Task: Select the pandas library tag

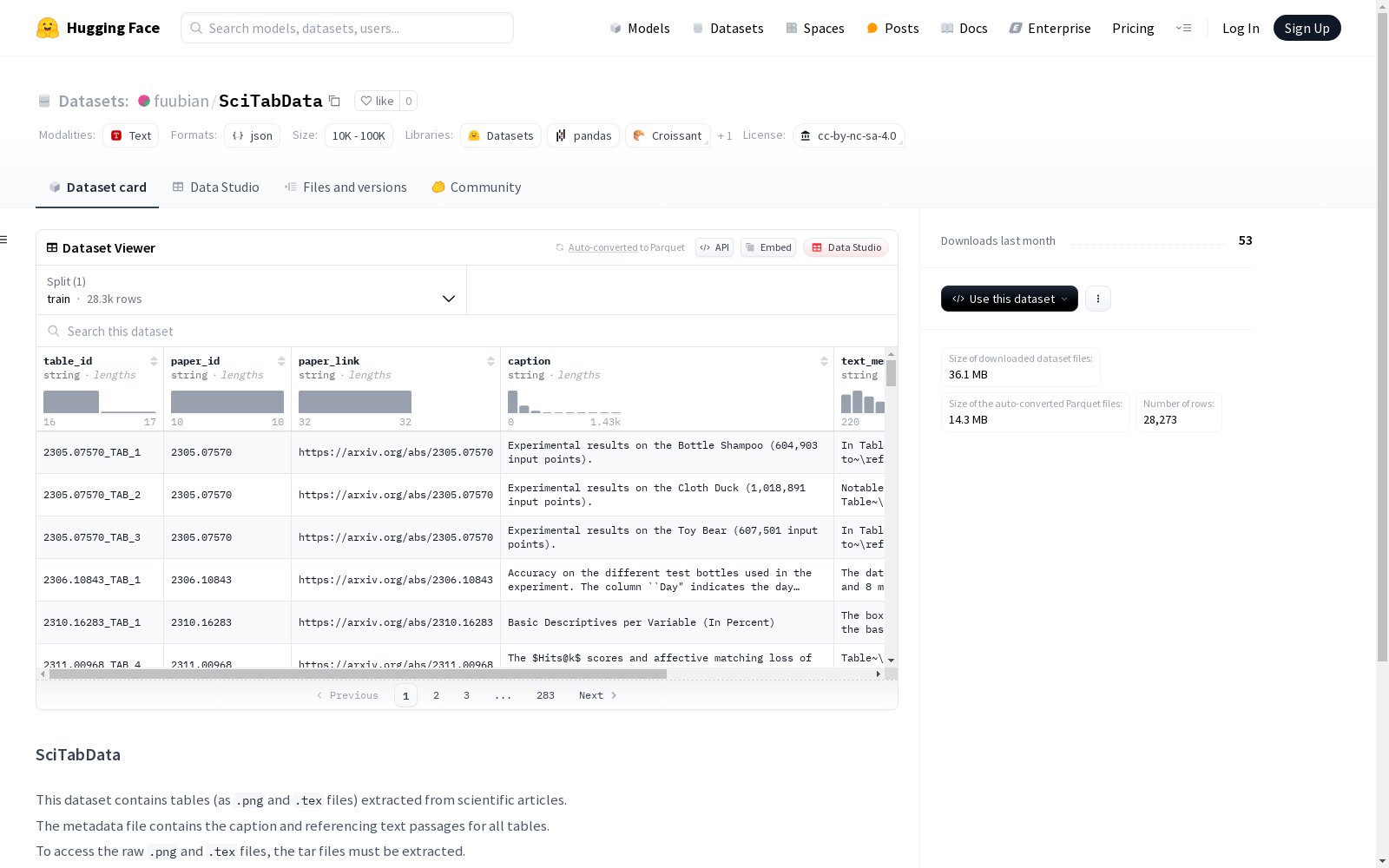Action: (583, 135)
